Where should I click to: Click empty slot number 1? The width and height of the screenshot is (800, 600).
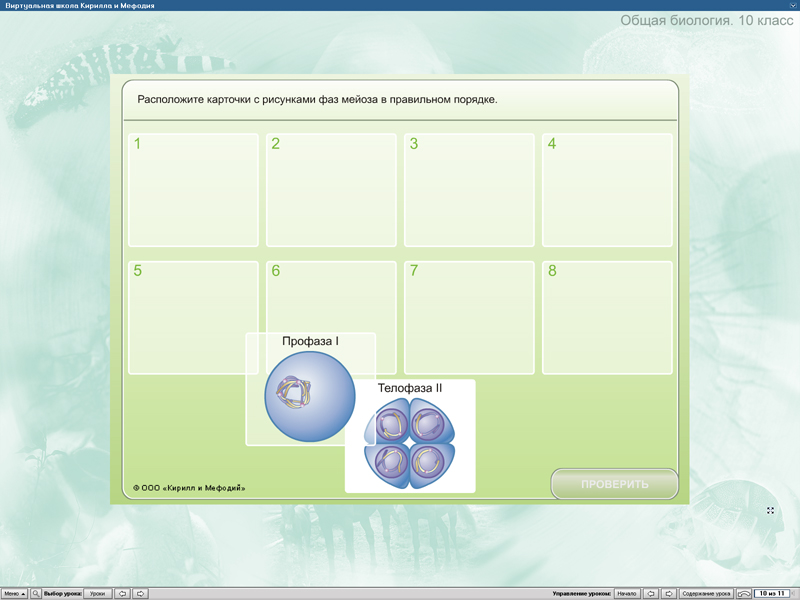(193, 190)
